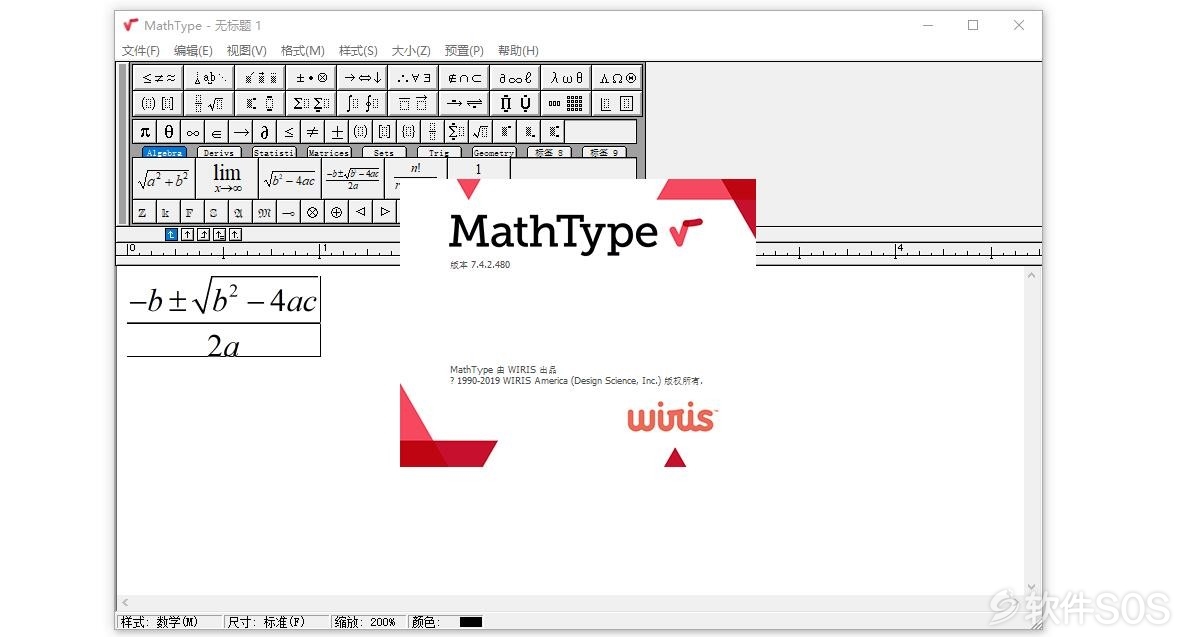Click the black color swatch in status bar
Screen dimensions: 1187x637
click(x=471, y=622)
